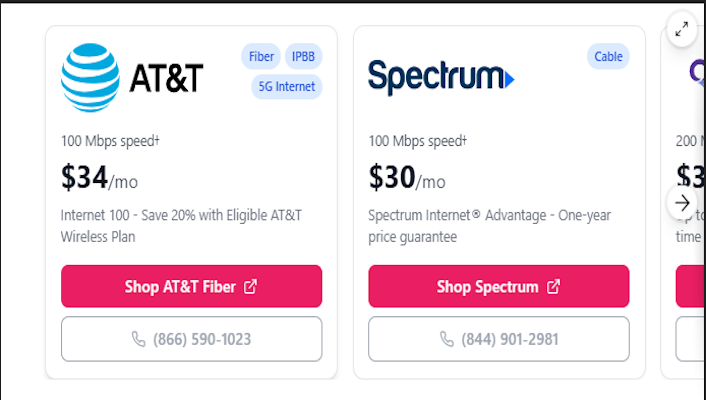This screenshot has width=706, height=400.
Task: Call AT&T at (866) 590-1023
Action: pos(201,339)
